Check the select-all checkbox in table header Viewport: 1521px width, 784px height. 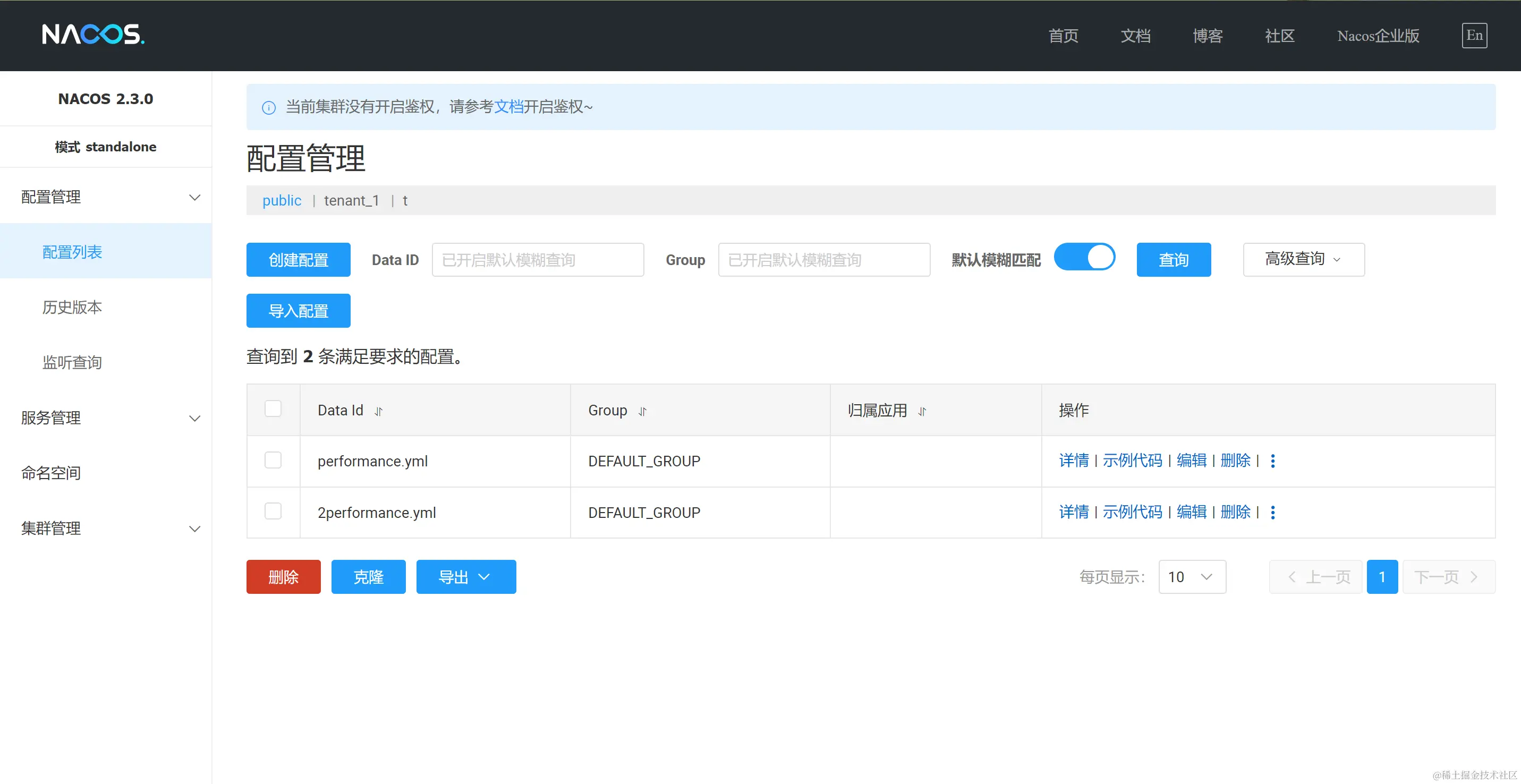click(273, 408)
